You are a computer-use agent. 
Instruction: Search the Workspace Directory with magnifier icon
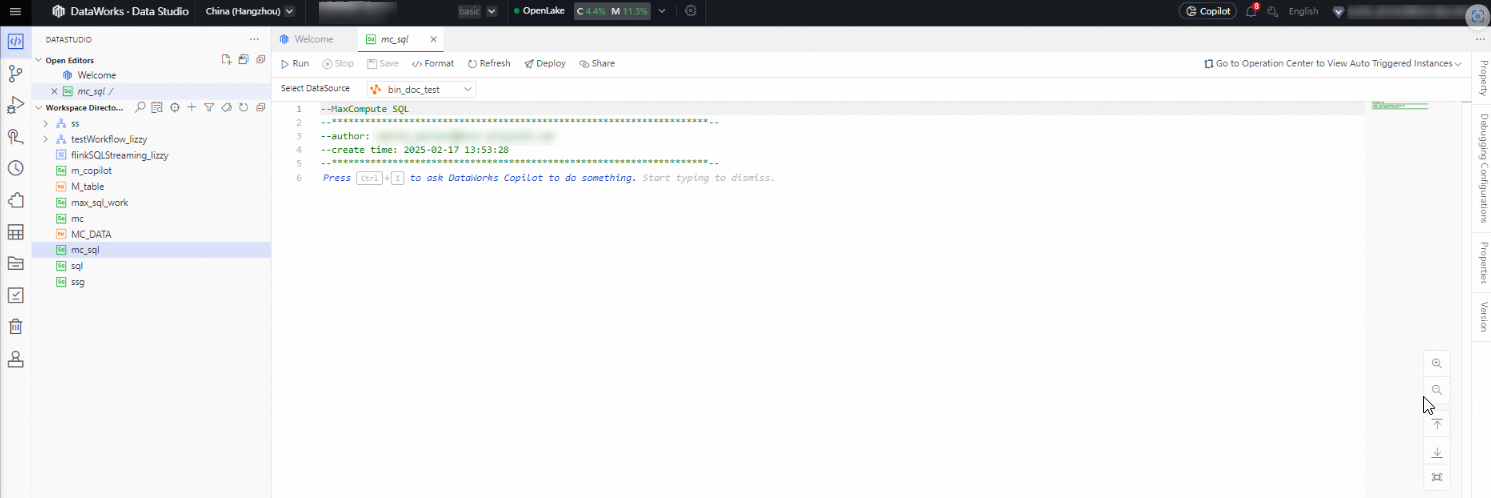point(141,107)
